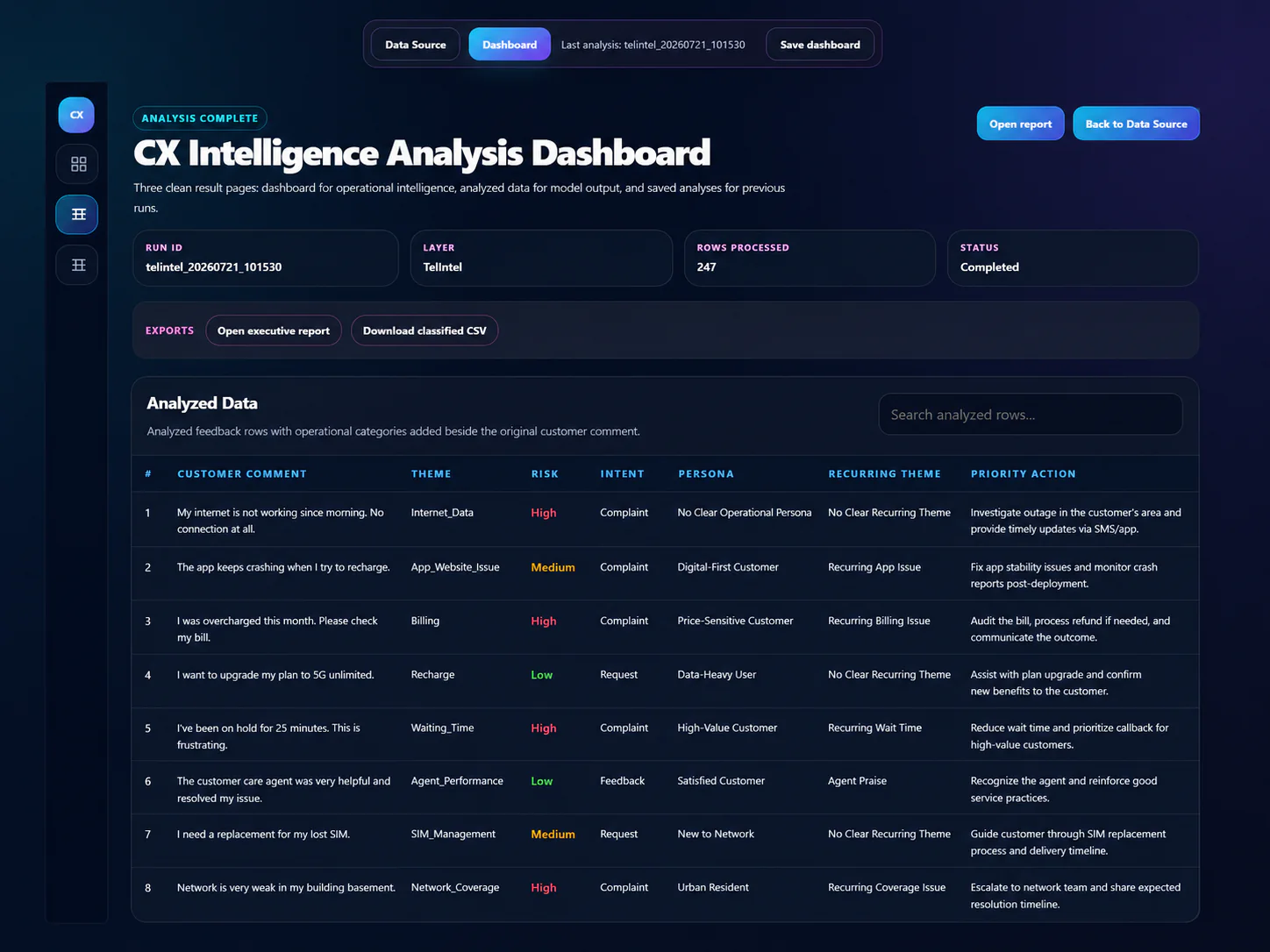Click the Waiting_Time theme cell
This screenshot has height=952, width=1270.
click(x=442, y=728)
